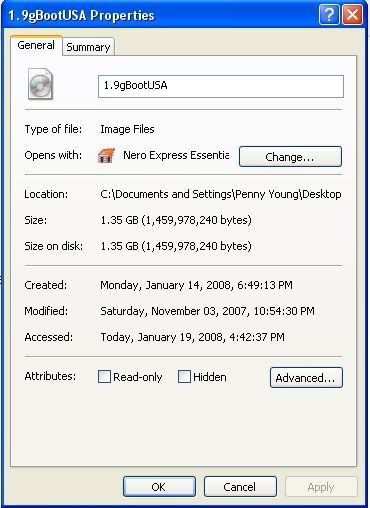Screen dimensions: 370x508
Task: Switch to the Summary tab
Action: click(x=88, y=47)
